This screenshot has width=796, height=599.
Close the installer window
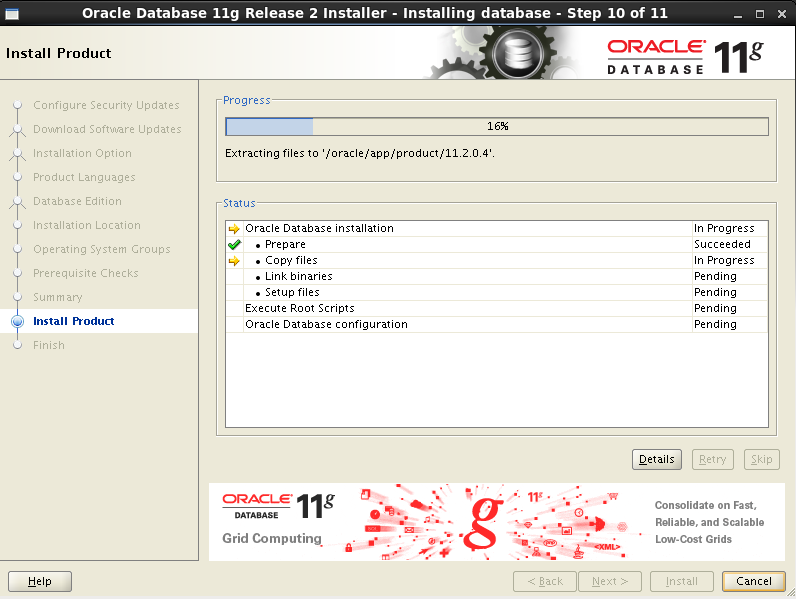coord(782,14)
